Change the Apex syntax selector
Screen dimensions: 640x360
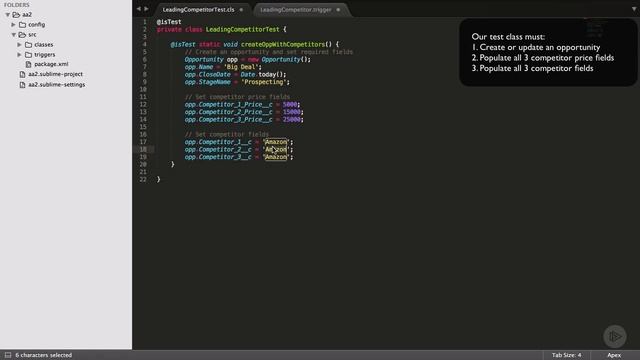pos(614,355)
